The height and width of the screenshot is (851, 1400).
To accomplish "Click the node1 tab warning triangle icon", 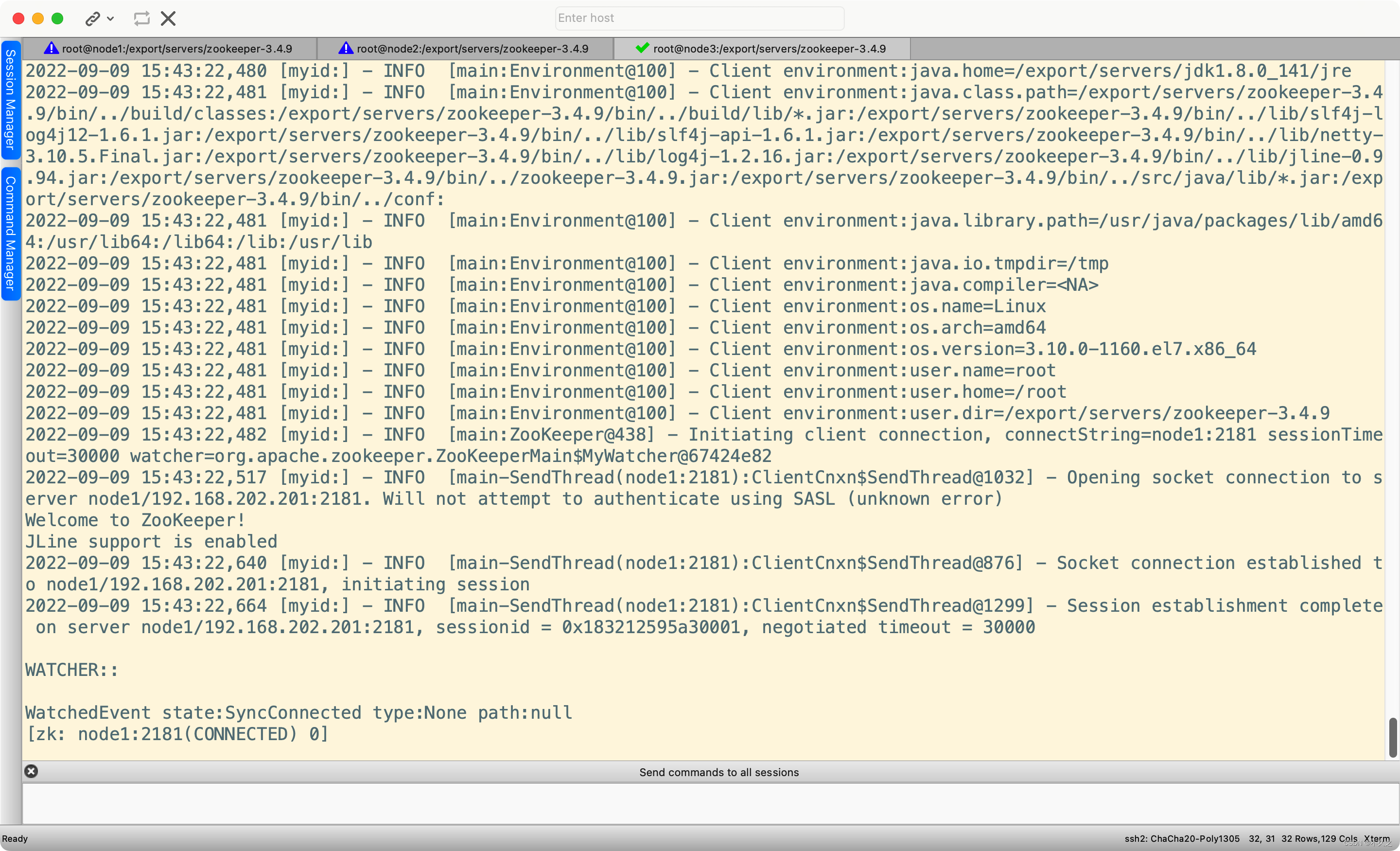I will coord(51,48).
